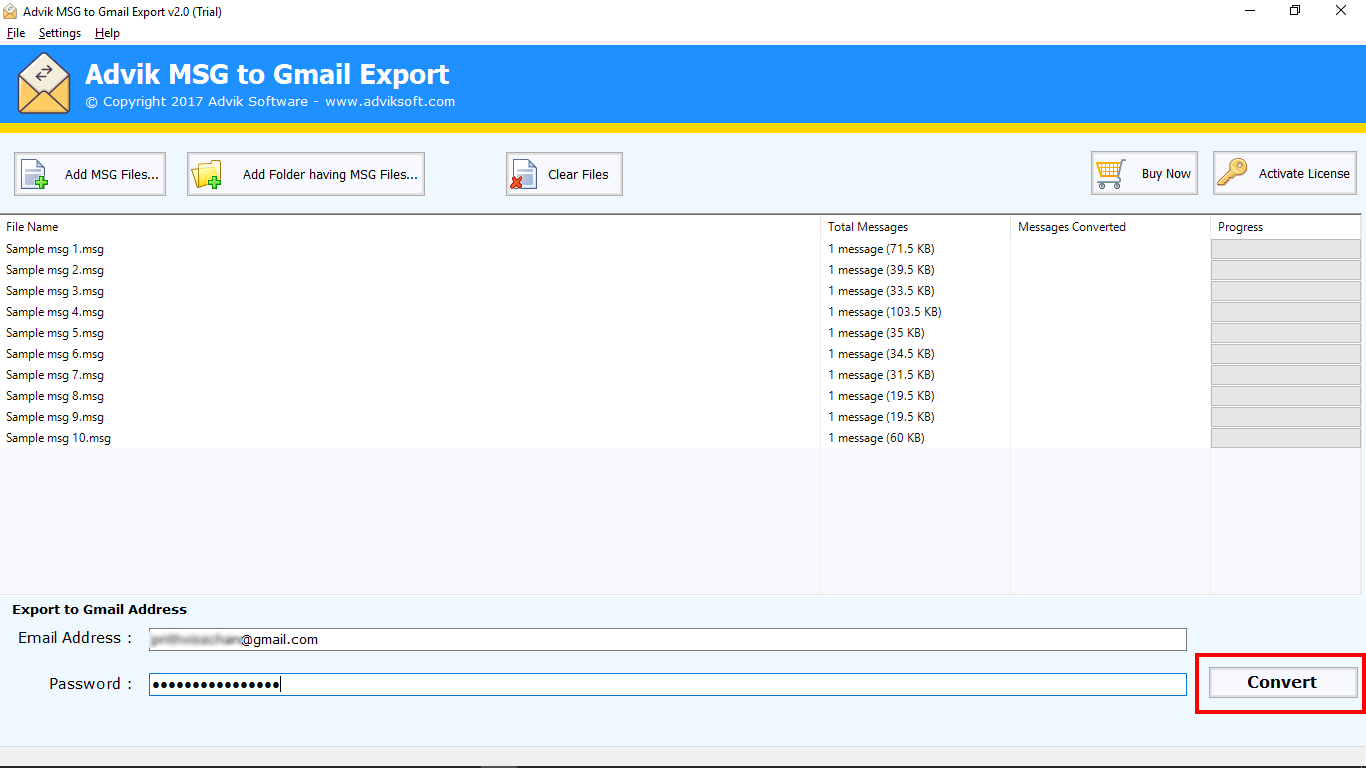Click the Add Folder having MSG Files... label
1366x768 pixels.
(330, 174)
